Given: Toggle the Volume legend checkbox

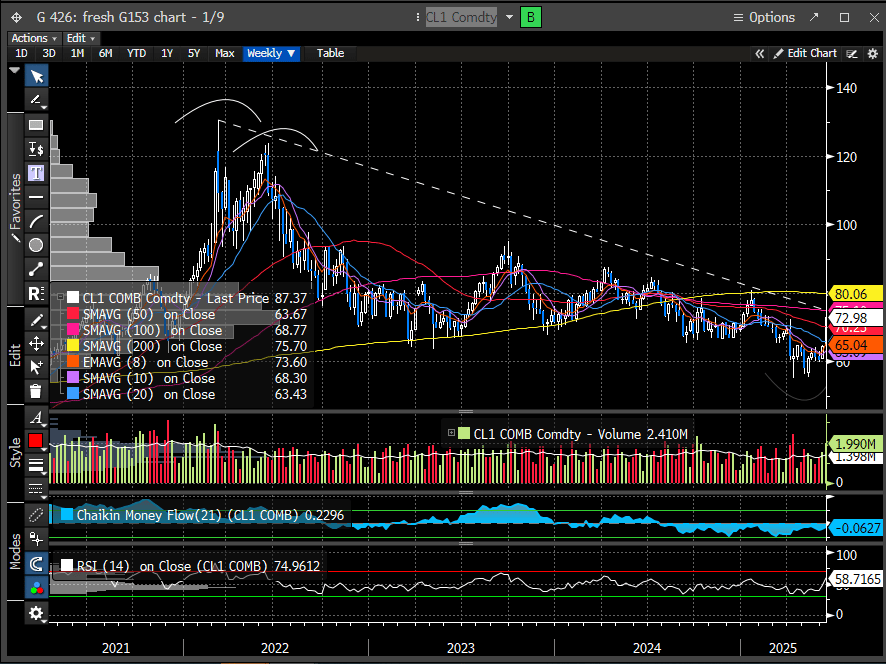Looking at the screenshot, I should [x=463, y=434].
